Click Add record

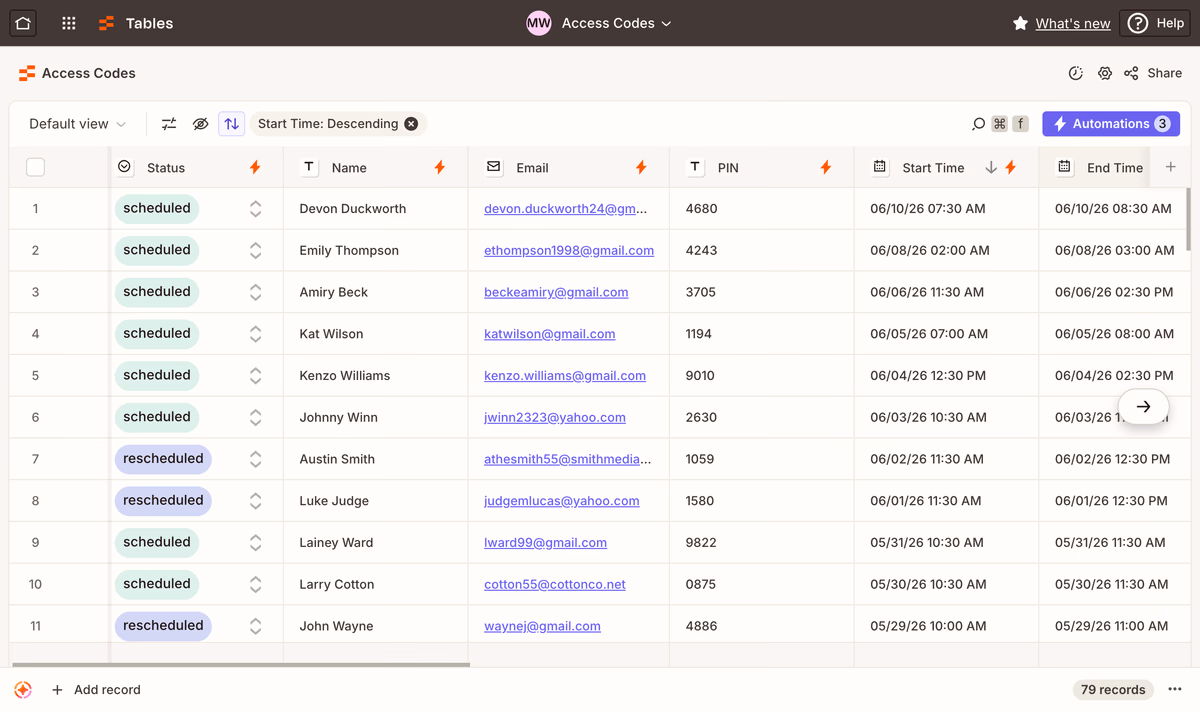pos(96,690)
